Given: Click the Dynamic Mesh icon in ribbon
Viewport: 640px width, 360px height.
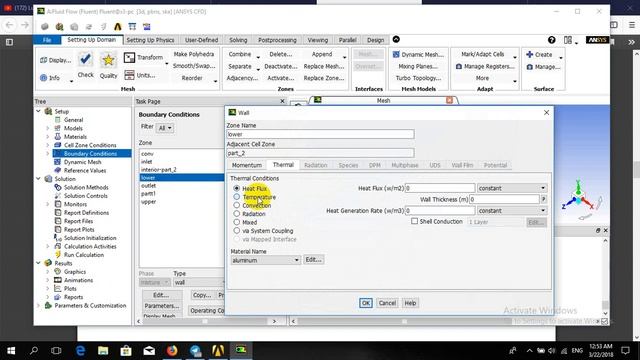Looking at the screenshot, I should pyautogui.click(x=396, y=54).
